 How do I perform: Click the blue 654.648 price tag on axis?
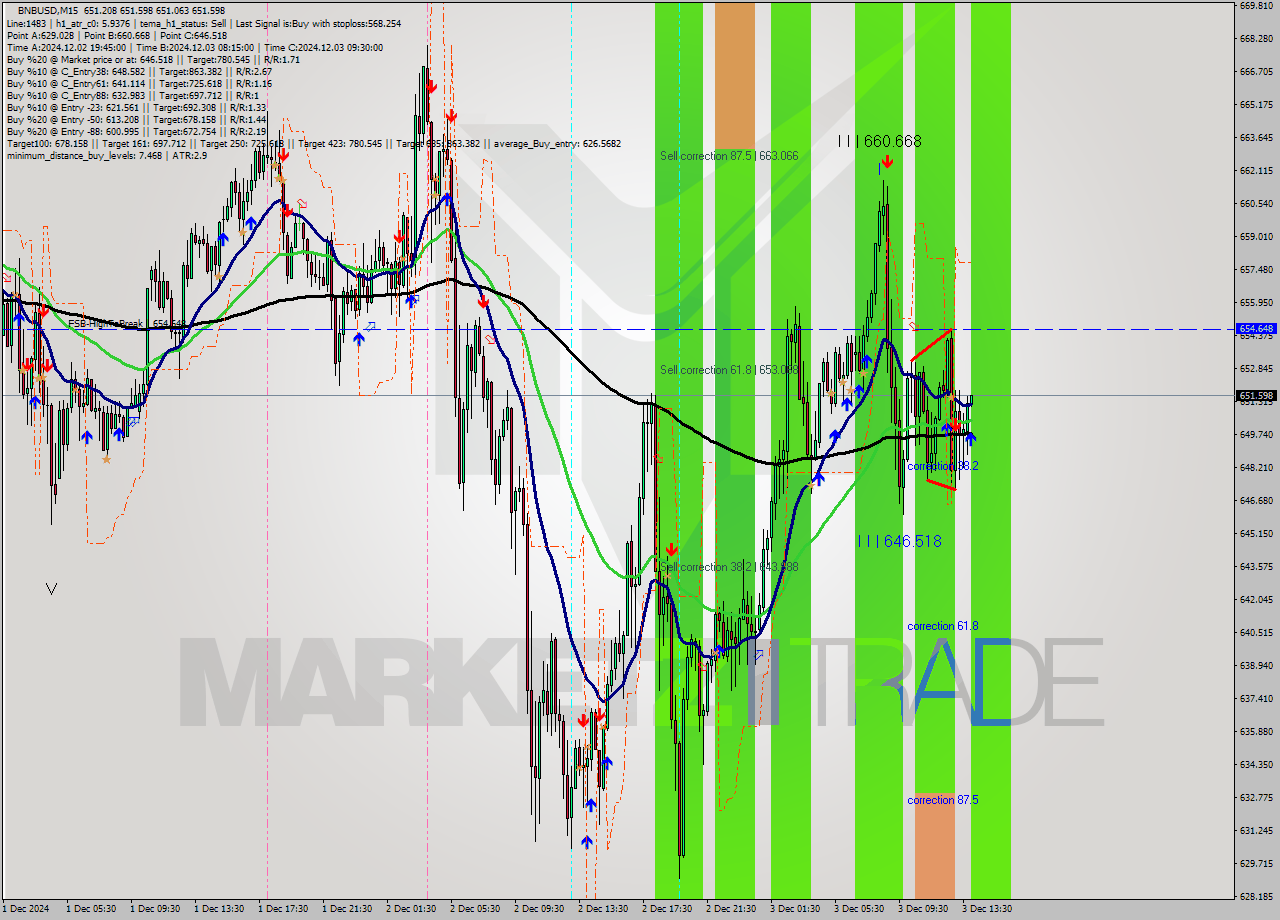pos(1256,328)
